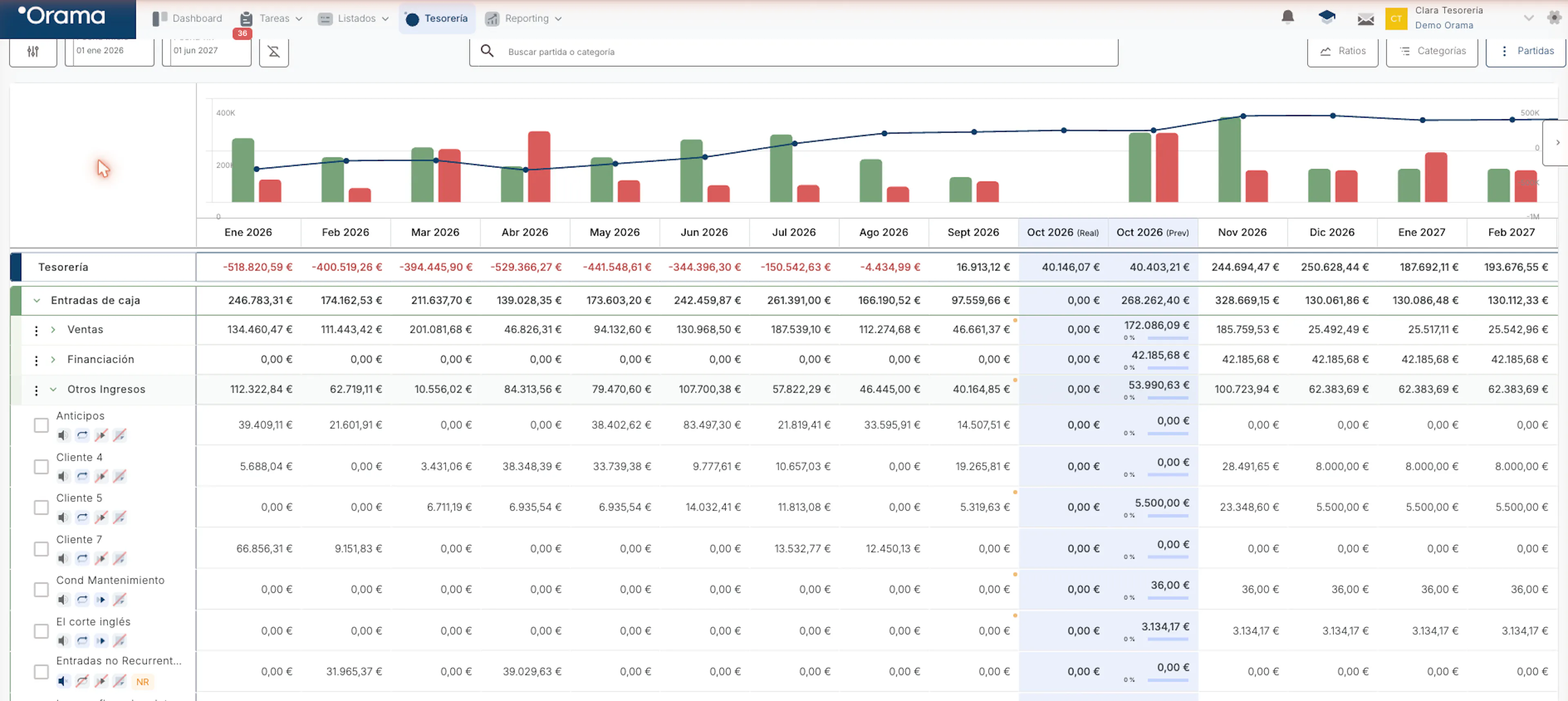
Task: Check the Anticipos row checkbox
Action: (41, 425)
